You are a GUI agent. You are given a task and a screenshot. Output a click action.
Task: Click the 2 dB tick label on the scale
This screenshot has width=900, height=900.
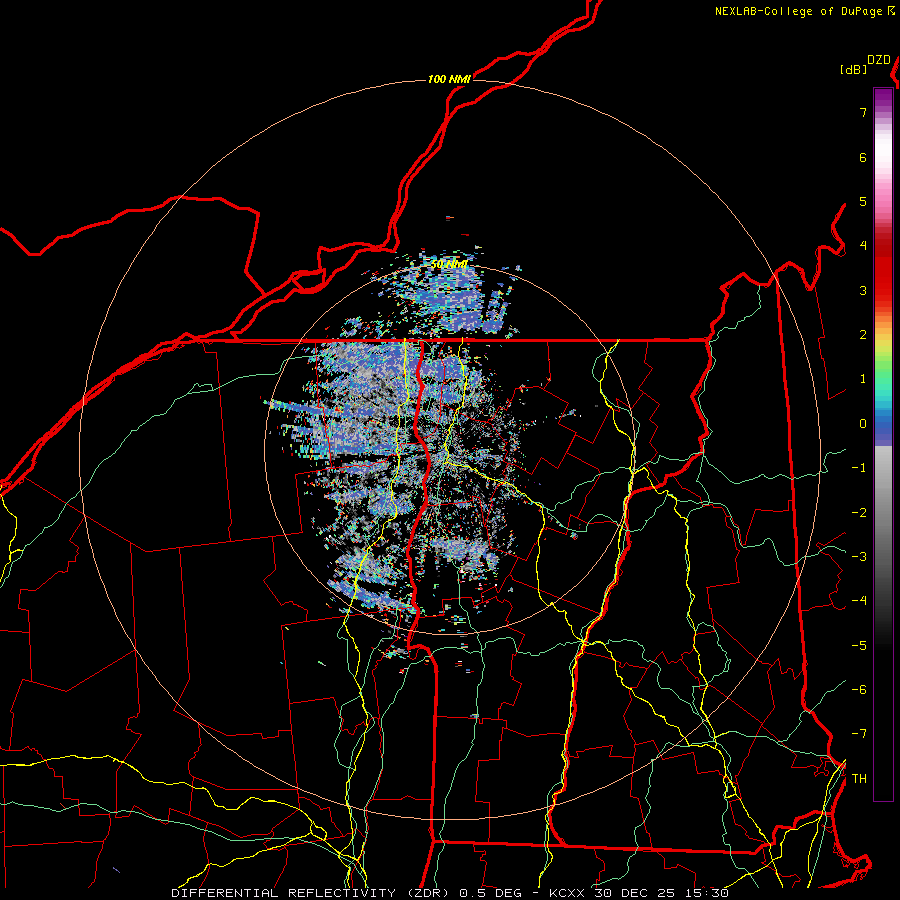[x=863, y=335]
